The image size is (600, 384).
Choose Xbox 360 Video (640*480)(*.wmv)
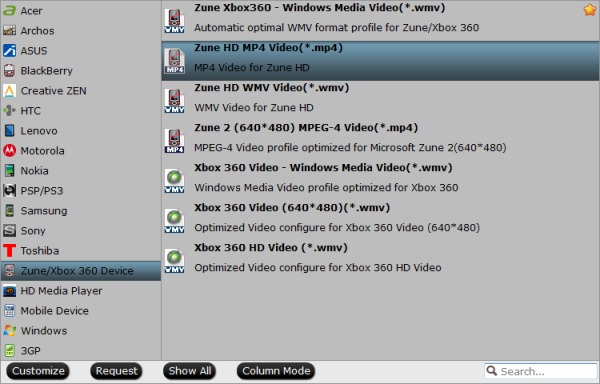[380, 221]
